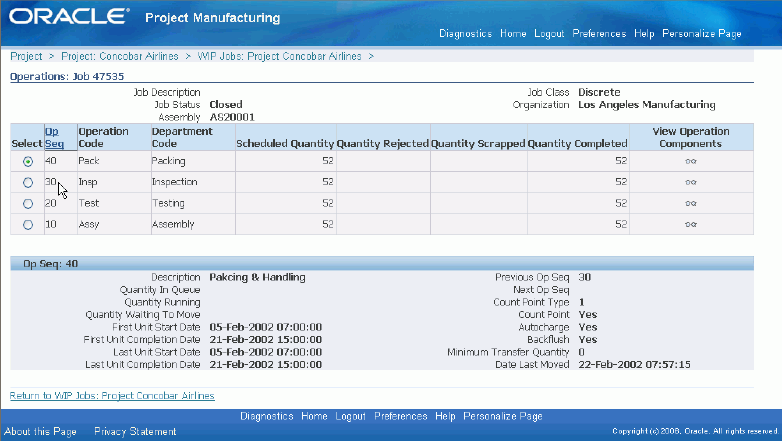The image size is (782, 441).
Task: Open Diagnostics in top header
Action: [x=465, y=33]
